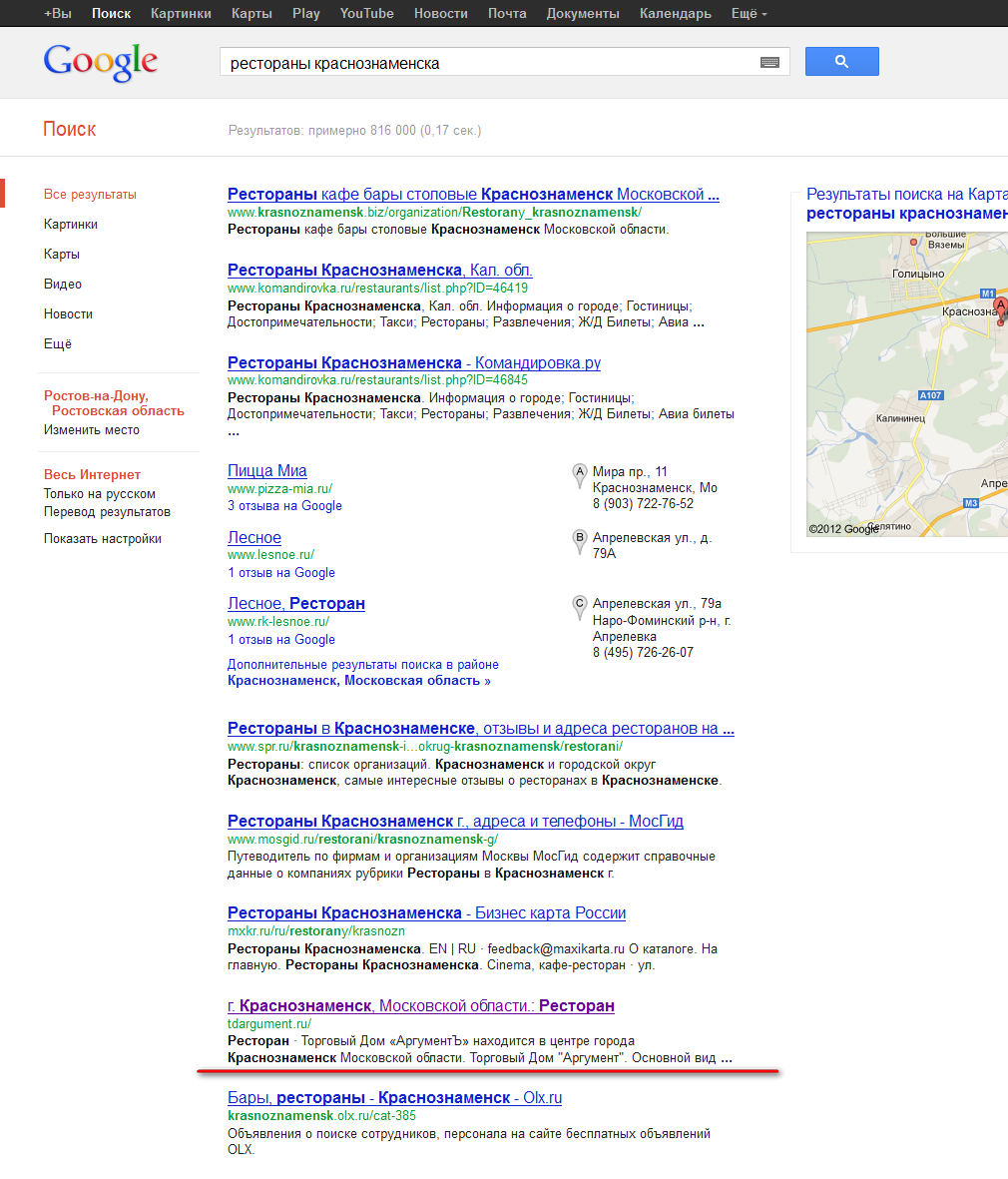Viewport: 1008px width, 1179px height.
Task: Open Новости in the top navigation bar
Action: (440, 14)
